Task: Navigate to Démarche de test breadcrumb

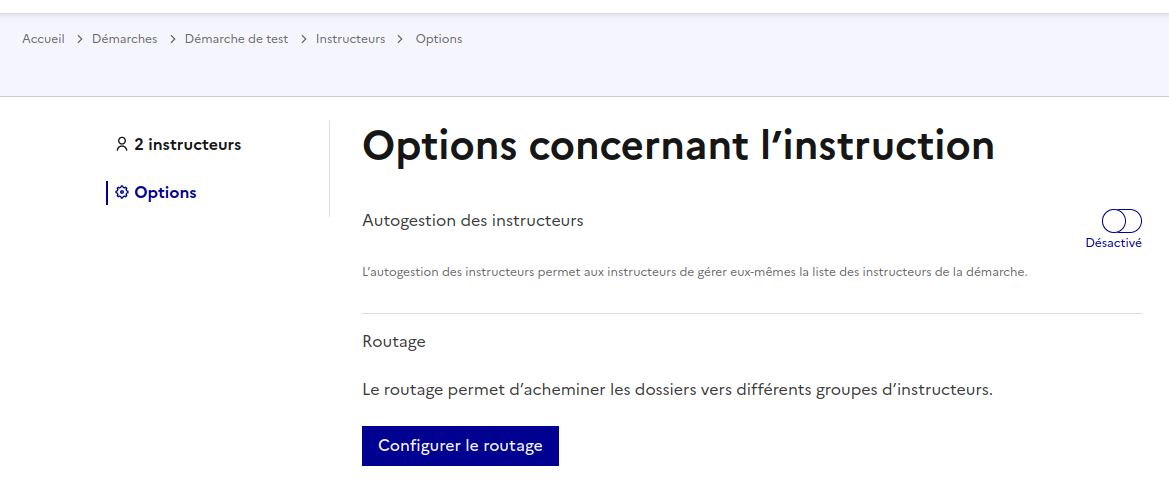Action: pos(236,39)
